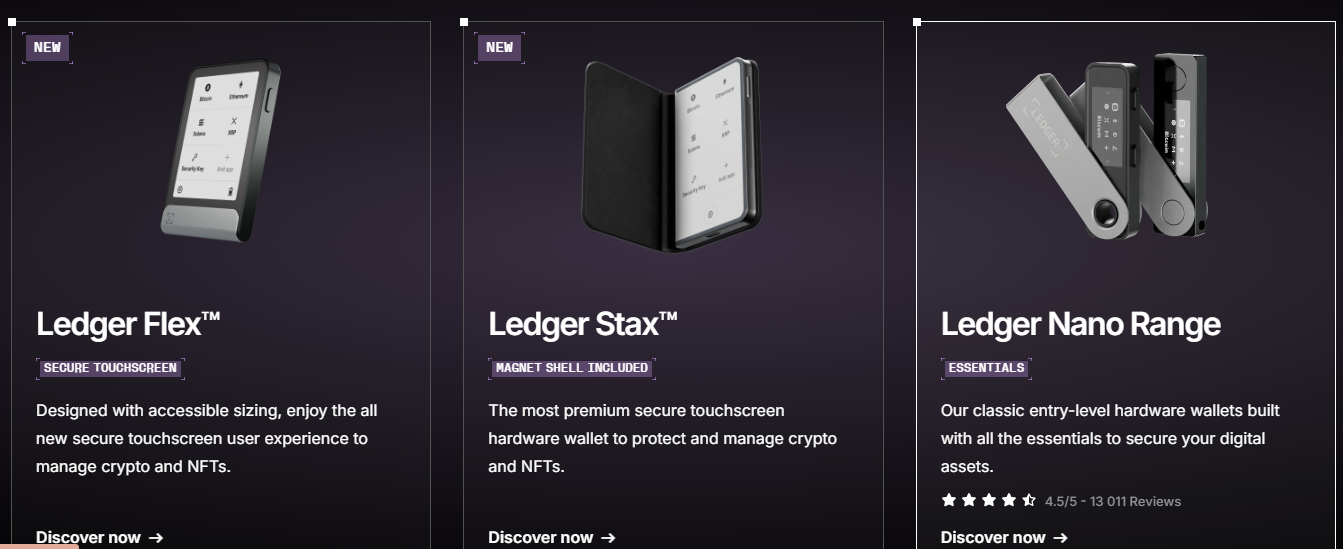This screenshot has width=1343, height=549.
Task: Click the NEW badge on Ledger Stax card
Action: click(499, 47)
